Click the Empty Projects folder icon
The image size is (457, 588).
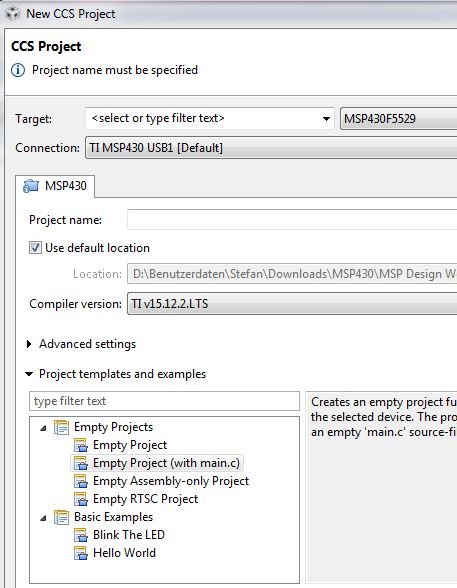pyautogui.click(x=61, y=427)
